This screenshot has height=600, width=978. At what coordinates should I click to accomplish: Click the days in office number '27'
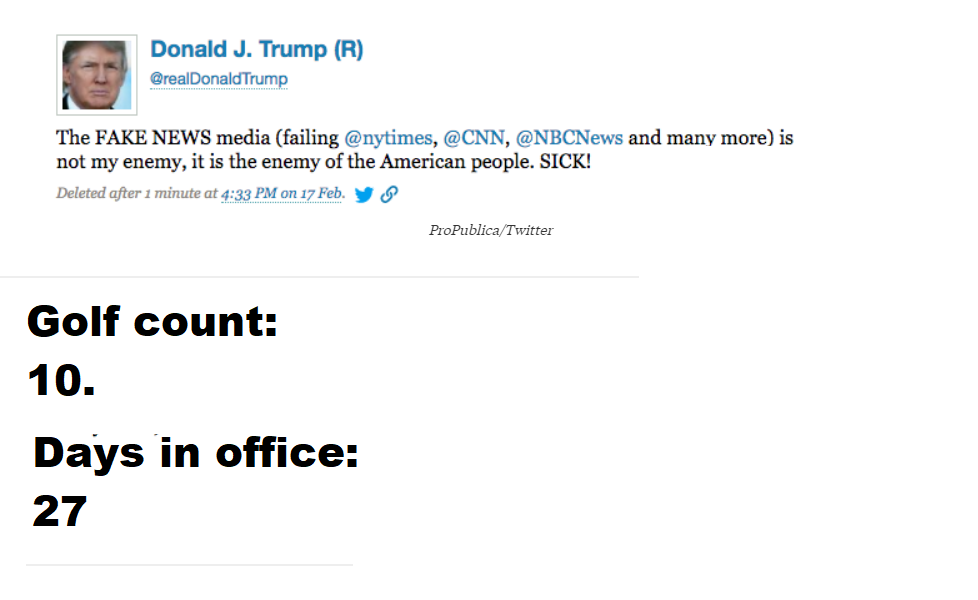(60, 512)
